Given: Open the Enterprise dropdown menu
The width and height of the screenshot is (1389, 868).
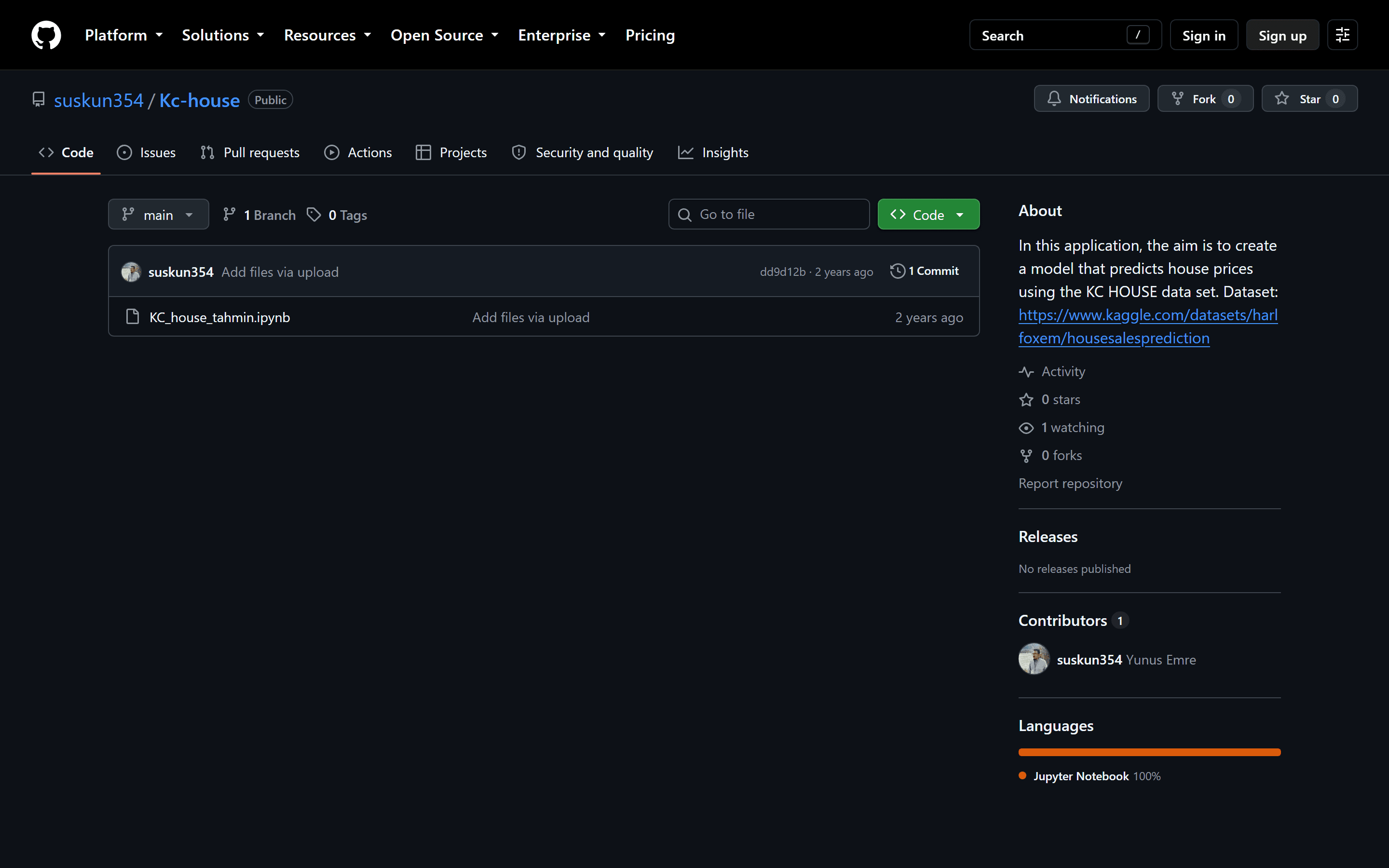Looking at the screenshot, I should (562, 35).
